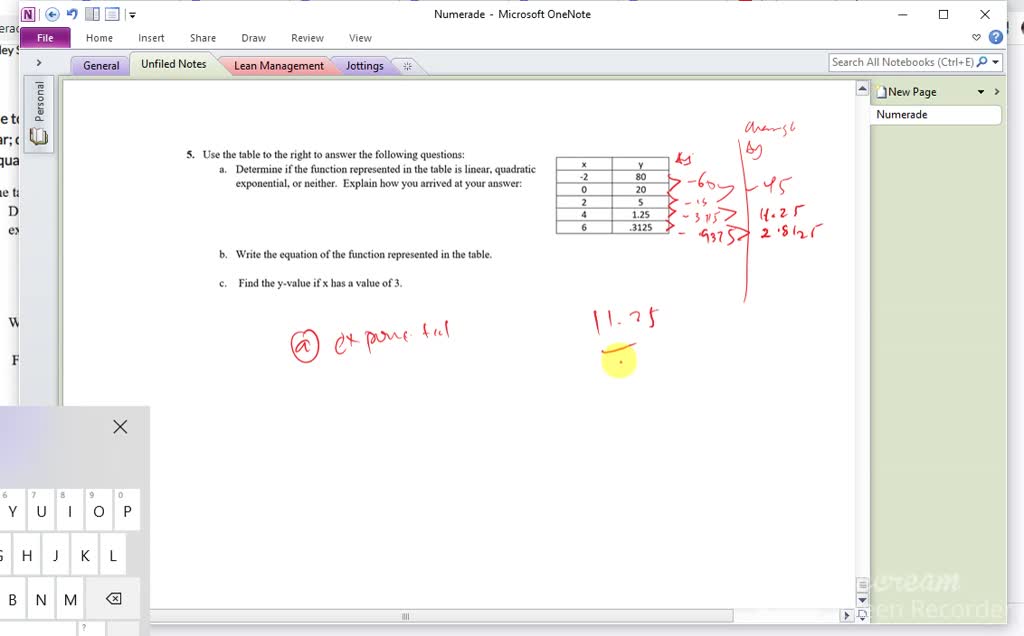Viewport: 1024px width, 636px height.
Task: Open the Customize Quick Access Toolbar menu
Action: tap(131, 14)
